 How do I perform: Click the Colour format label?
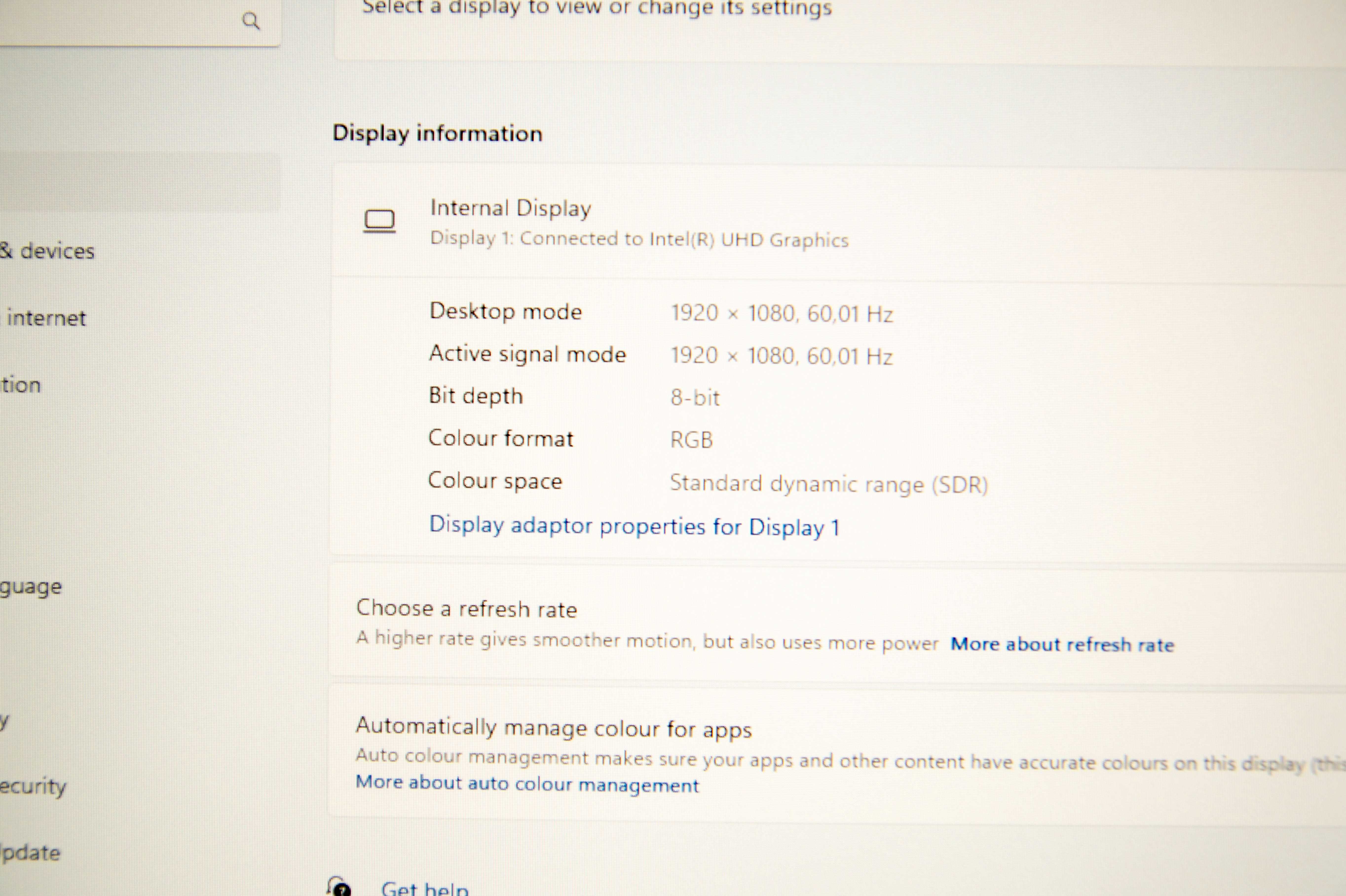[x=501, y=438]
